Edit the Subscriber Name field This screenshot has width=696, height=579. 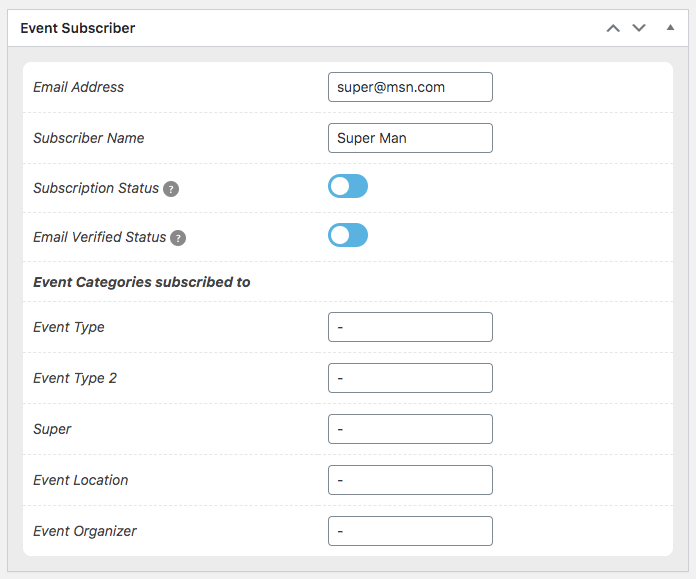point(410,138)
